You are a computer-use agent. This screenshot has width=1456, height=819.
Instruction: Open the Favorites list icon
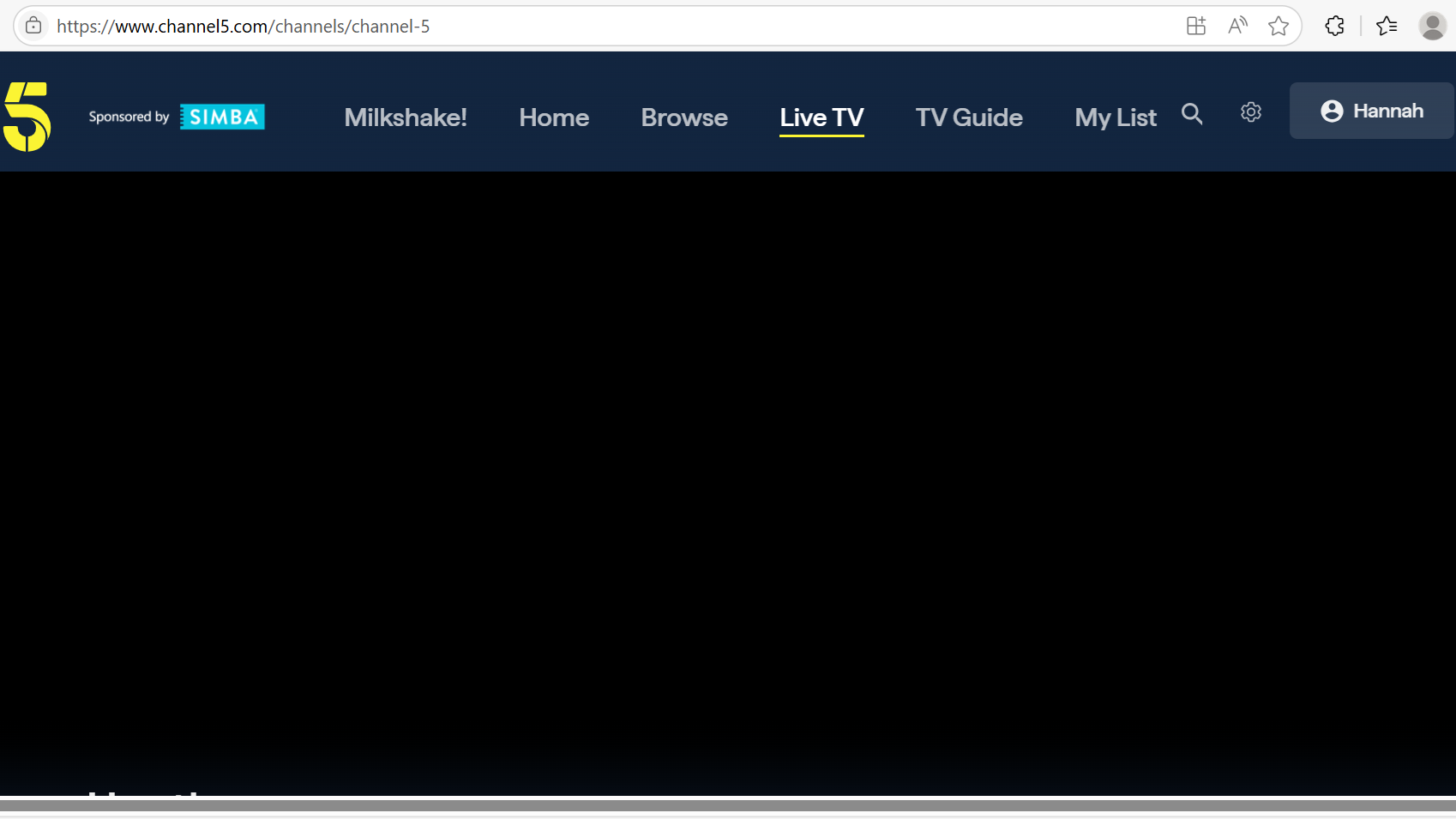pos(1387,26)
